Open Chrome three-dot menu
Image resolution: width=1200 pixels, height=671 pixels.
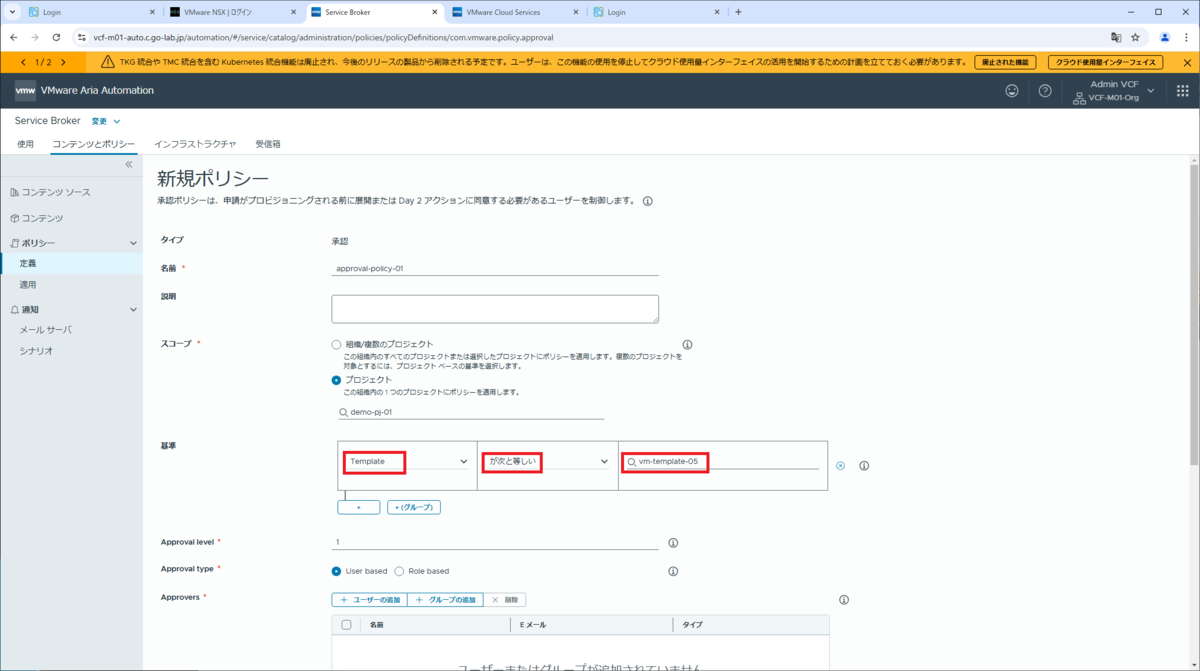coord(1187,37)
